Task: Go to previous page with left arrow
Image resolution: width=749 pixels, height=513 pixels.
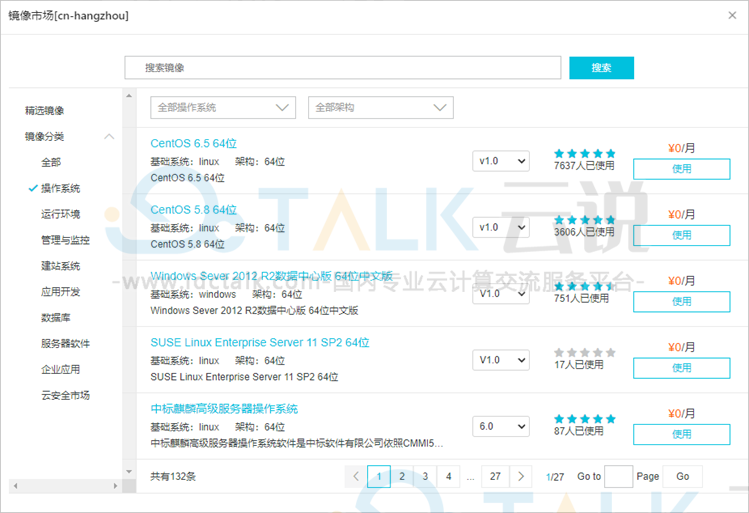Action: tap(356, 476)
